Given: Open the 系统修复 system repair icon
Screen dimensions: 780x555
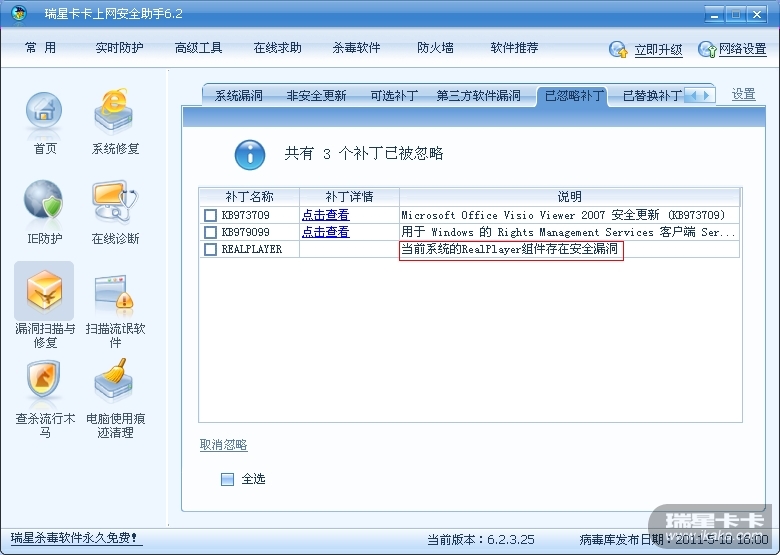Looking at the screenshot, I should coord(114,111).
